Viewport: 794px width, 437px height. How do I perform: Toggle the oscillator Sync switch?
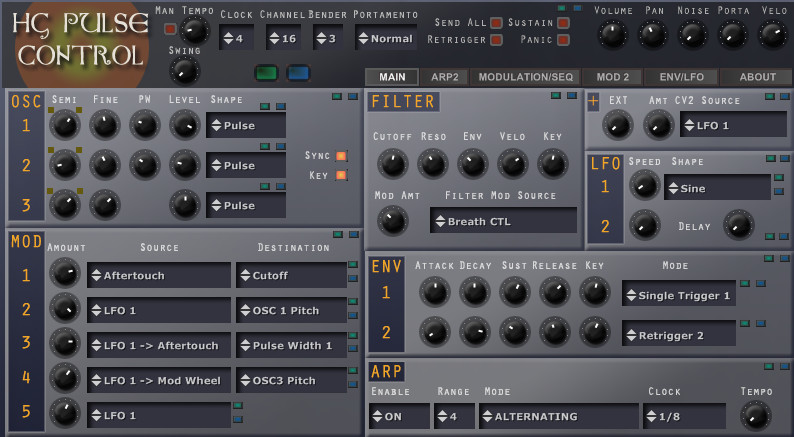click(341, 155)
